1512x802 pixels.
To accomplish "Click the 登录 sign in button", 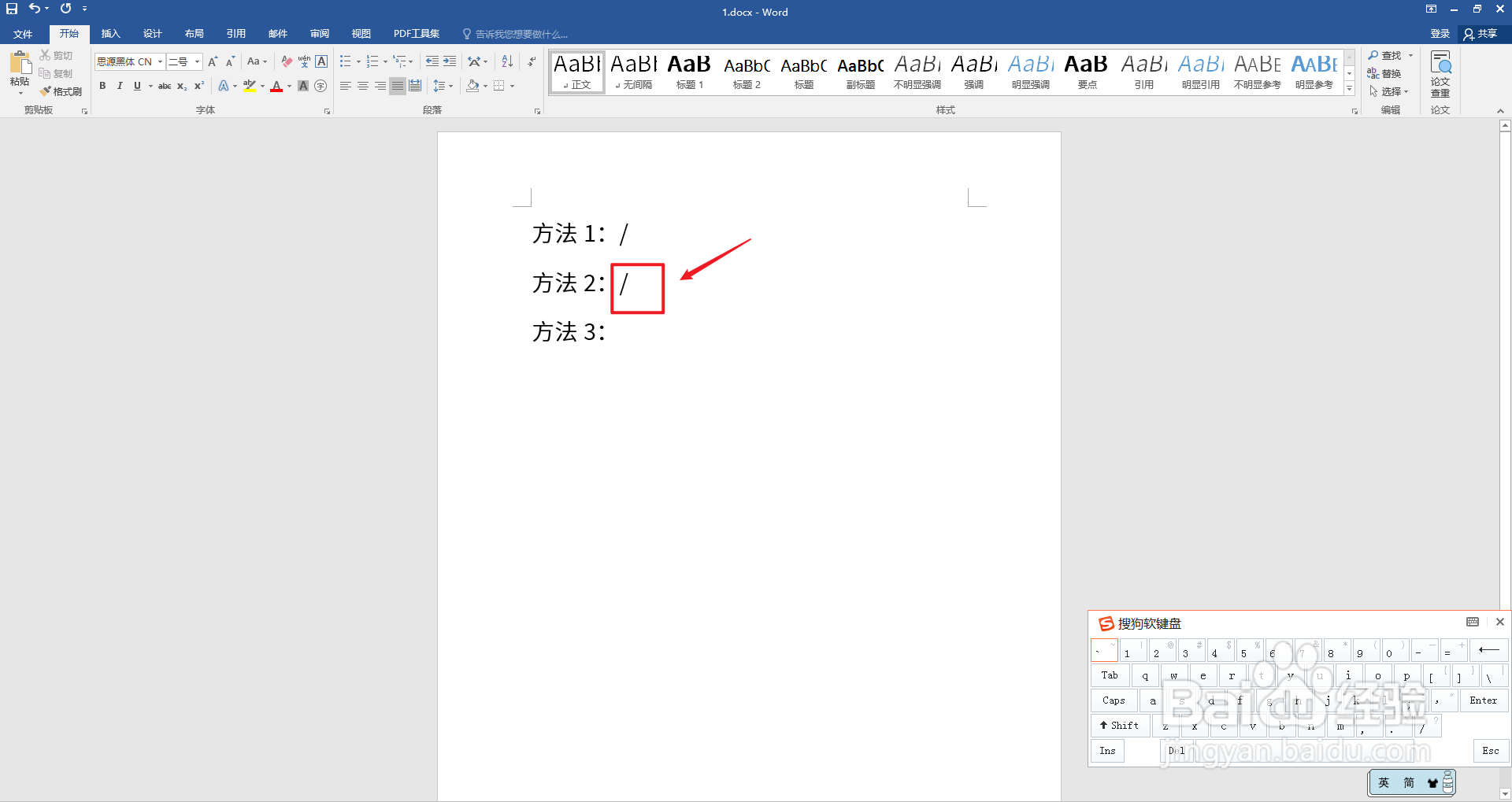I will click(1440, 34).
